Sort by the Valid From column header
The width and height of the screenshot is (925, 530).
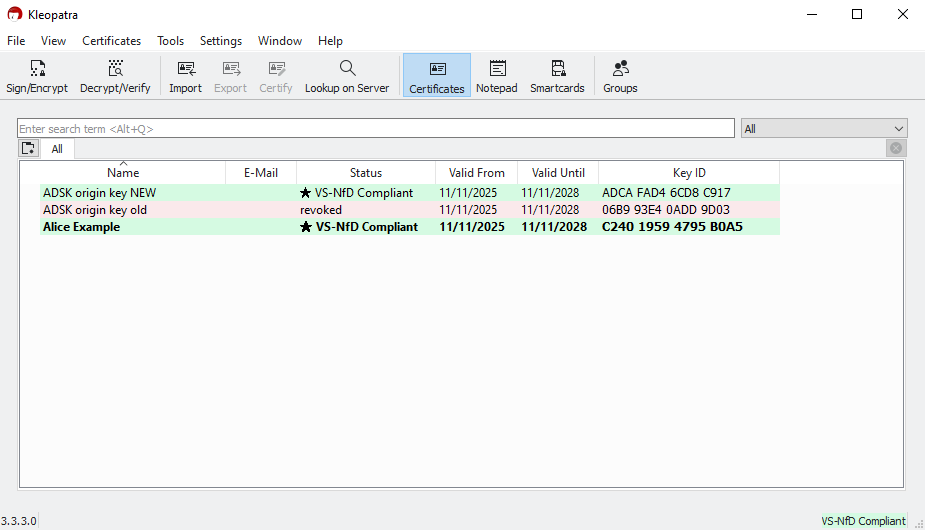point(477,172)
